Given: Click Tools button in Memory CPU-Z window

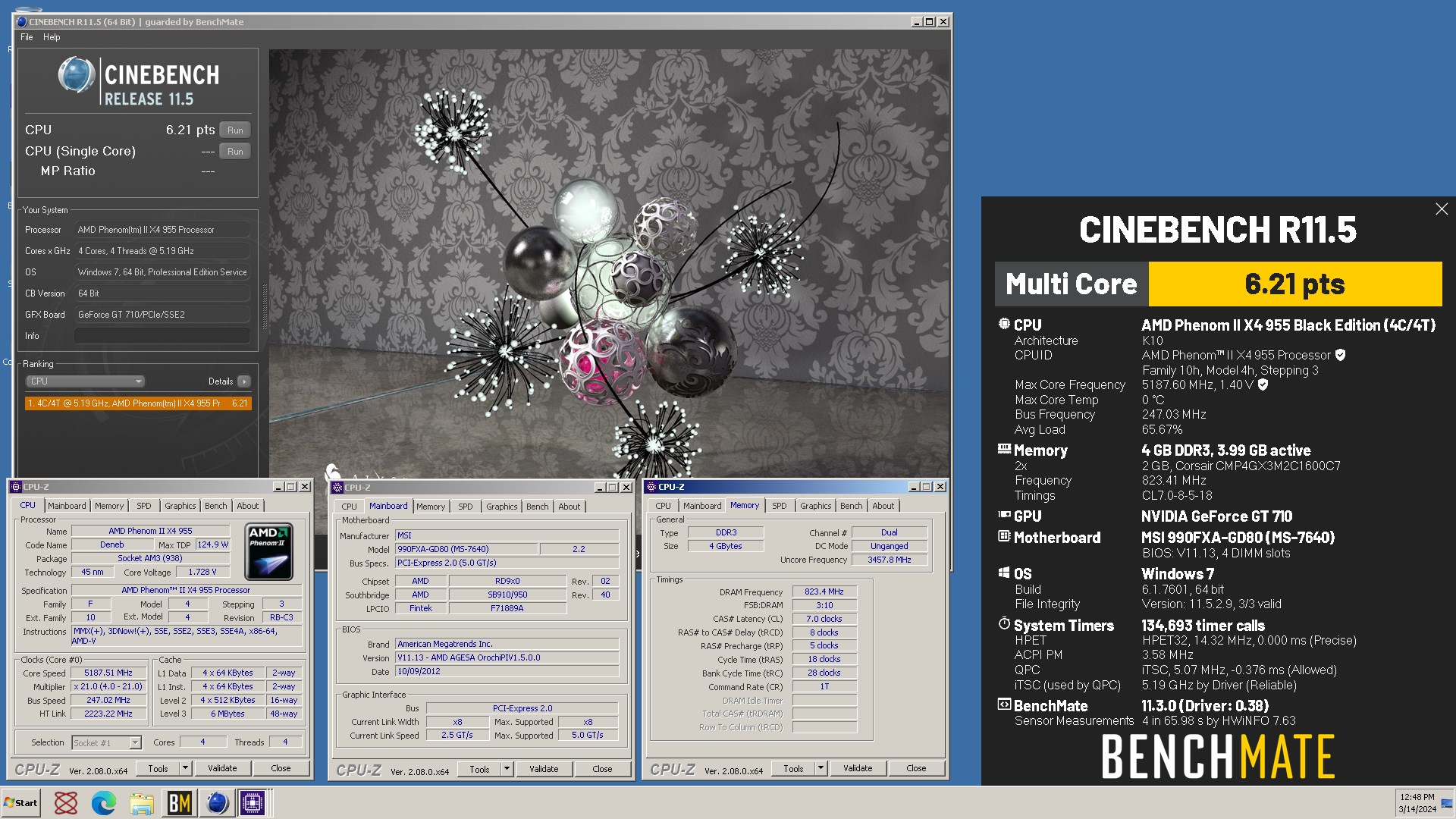Looking at the screenshot, I should click(x=793, y=768).
